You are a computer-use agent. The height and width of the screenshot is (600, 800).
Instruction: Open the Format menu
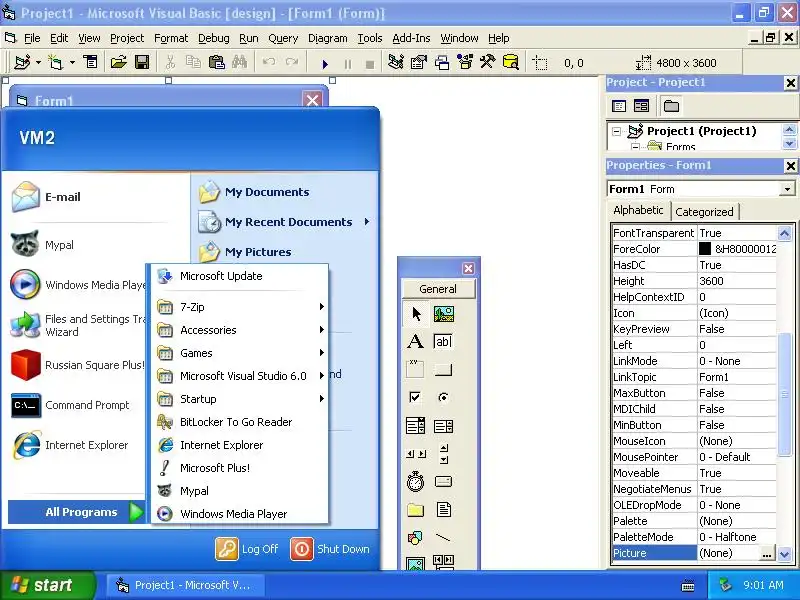click(171, 38)
